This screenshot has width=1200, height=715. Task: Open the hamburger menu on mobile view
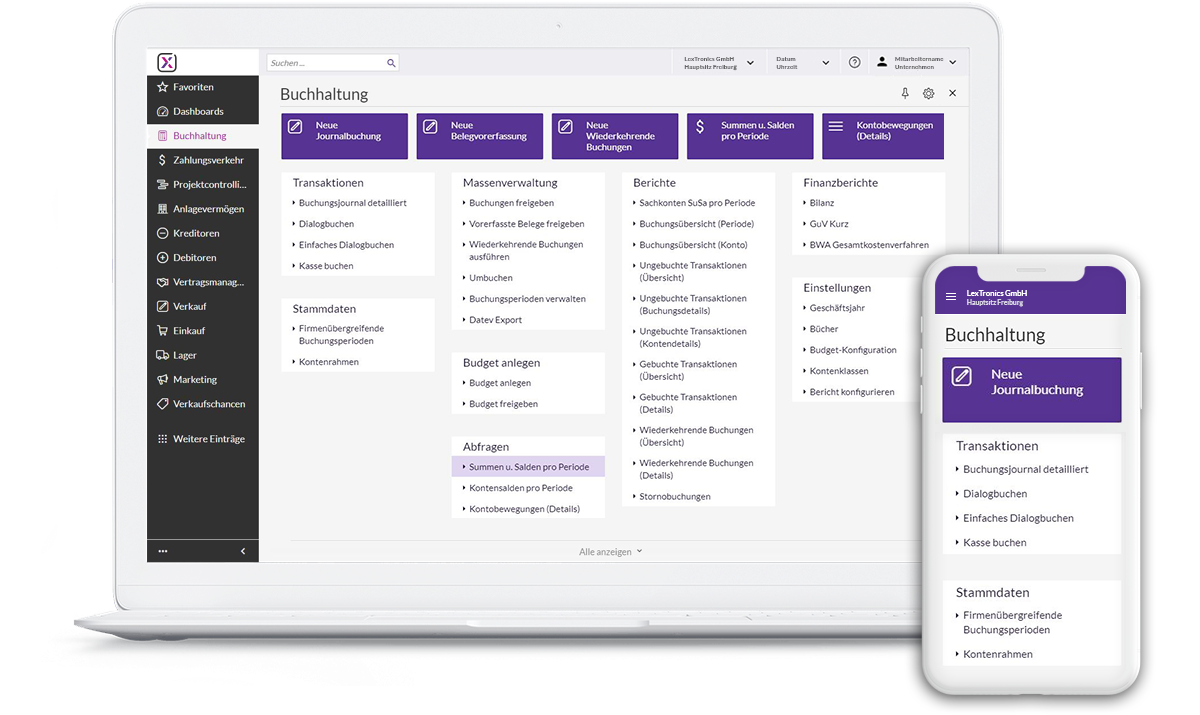[x=951, y=297]
